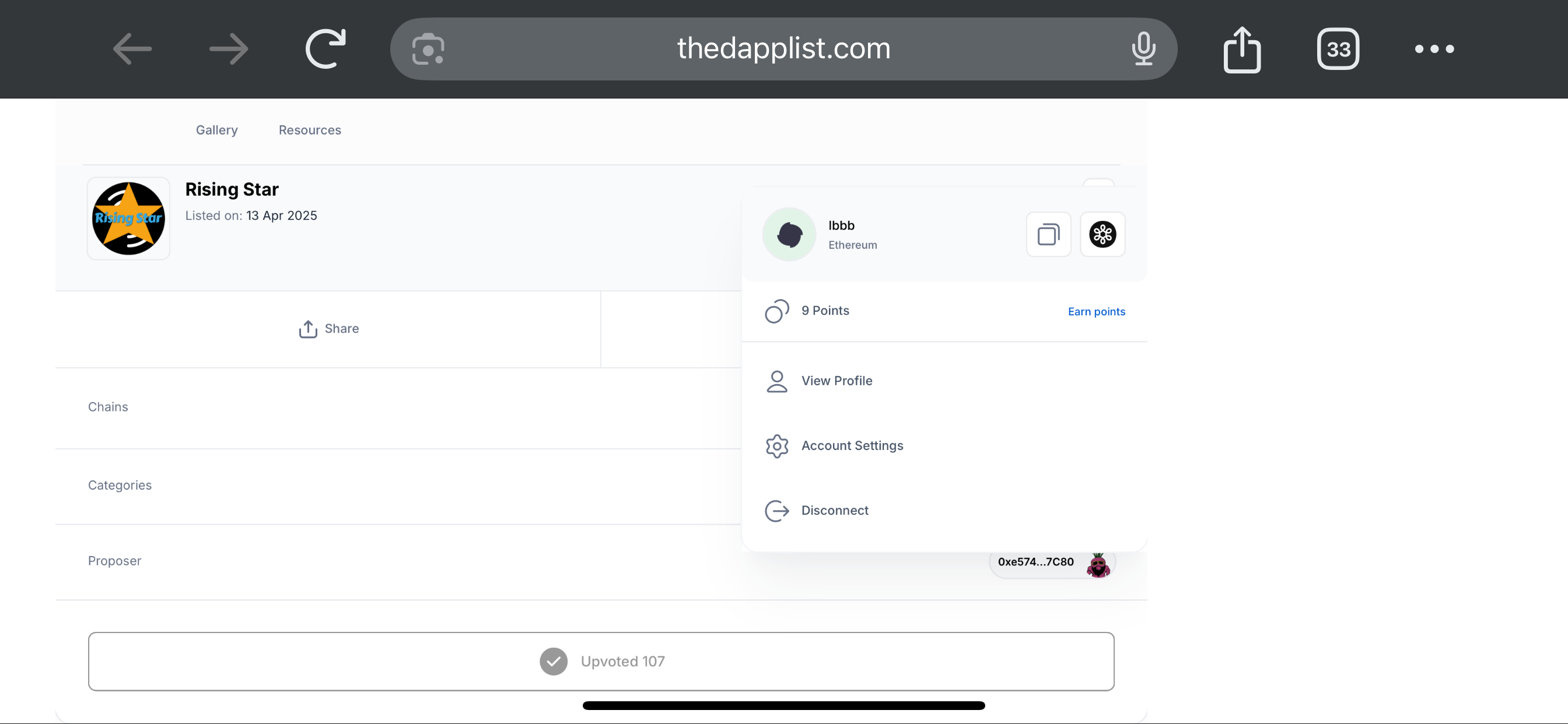
Task: Activate the microphone voice search icon
Action: click(x=1143, y=48)
